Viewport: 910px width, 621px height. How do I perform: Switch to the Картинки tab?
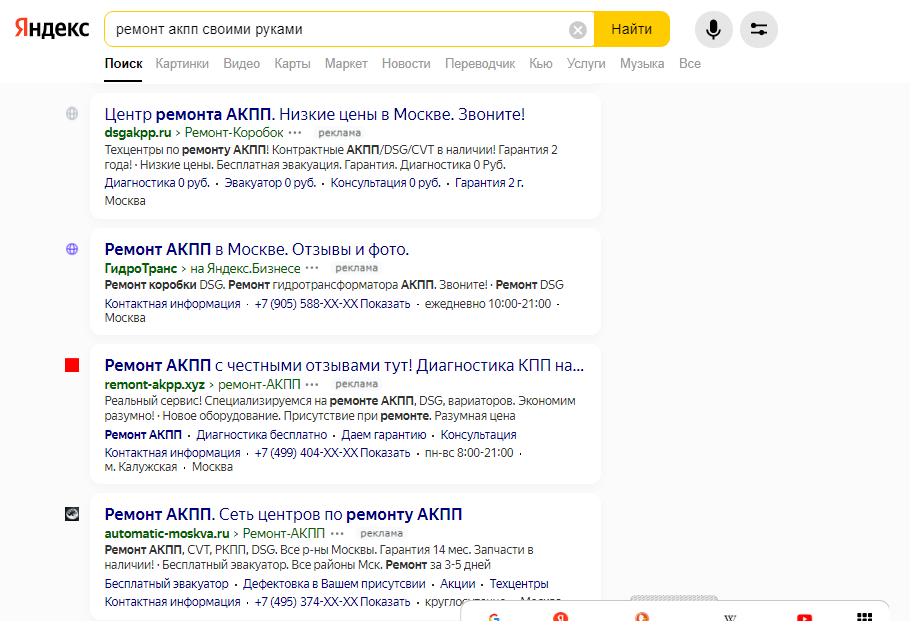(182, 64)
